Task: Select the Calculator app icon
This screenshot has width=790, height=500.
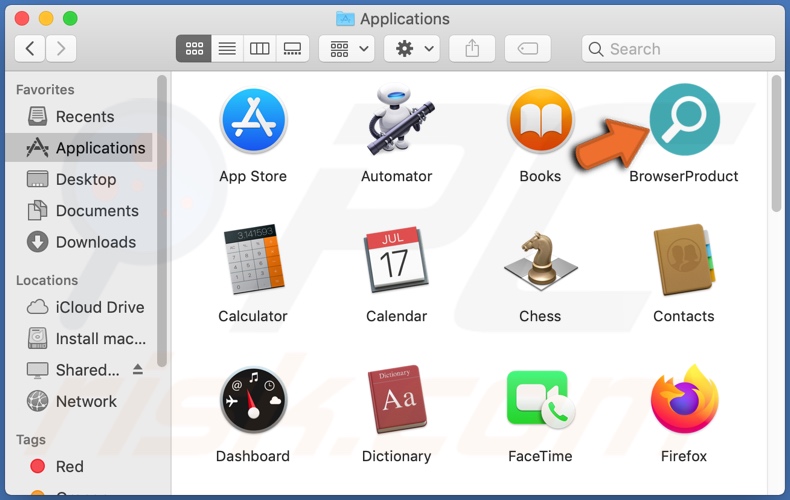Action: click(253, 259)
